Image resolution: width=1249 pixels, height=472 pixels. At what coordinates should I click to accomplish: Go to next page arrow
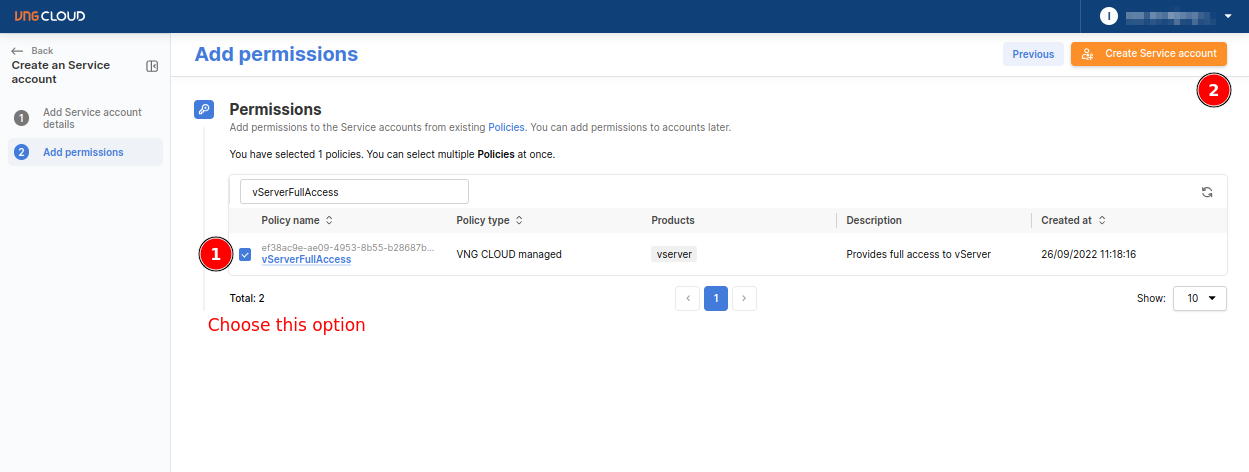pyautogui.click(x=744, y=298)
